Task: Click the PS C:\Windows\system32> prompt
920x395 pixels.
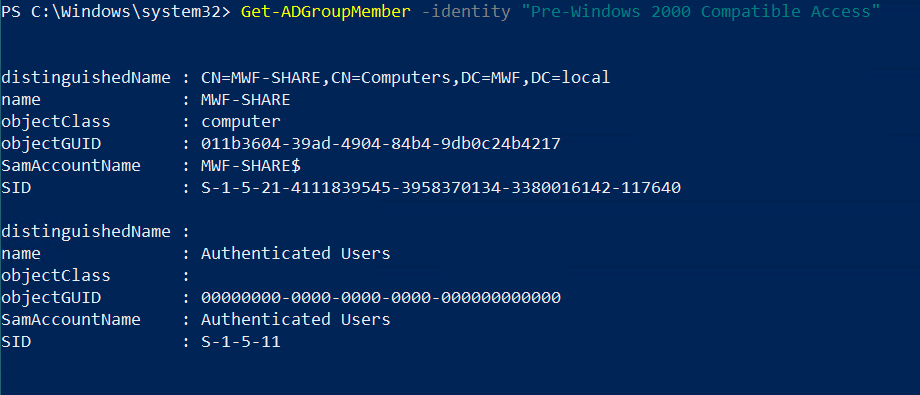Action: pos(116,12)
